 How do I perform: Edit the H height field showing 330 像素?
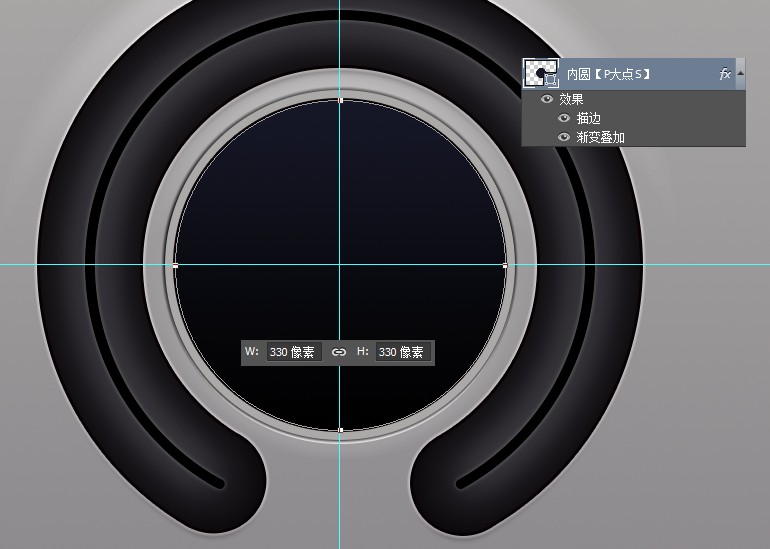tap(403, 352)
